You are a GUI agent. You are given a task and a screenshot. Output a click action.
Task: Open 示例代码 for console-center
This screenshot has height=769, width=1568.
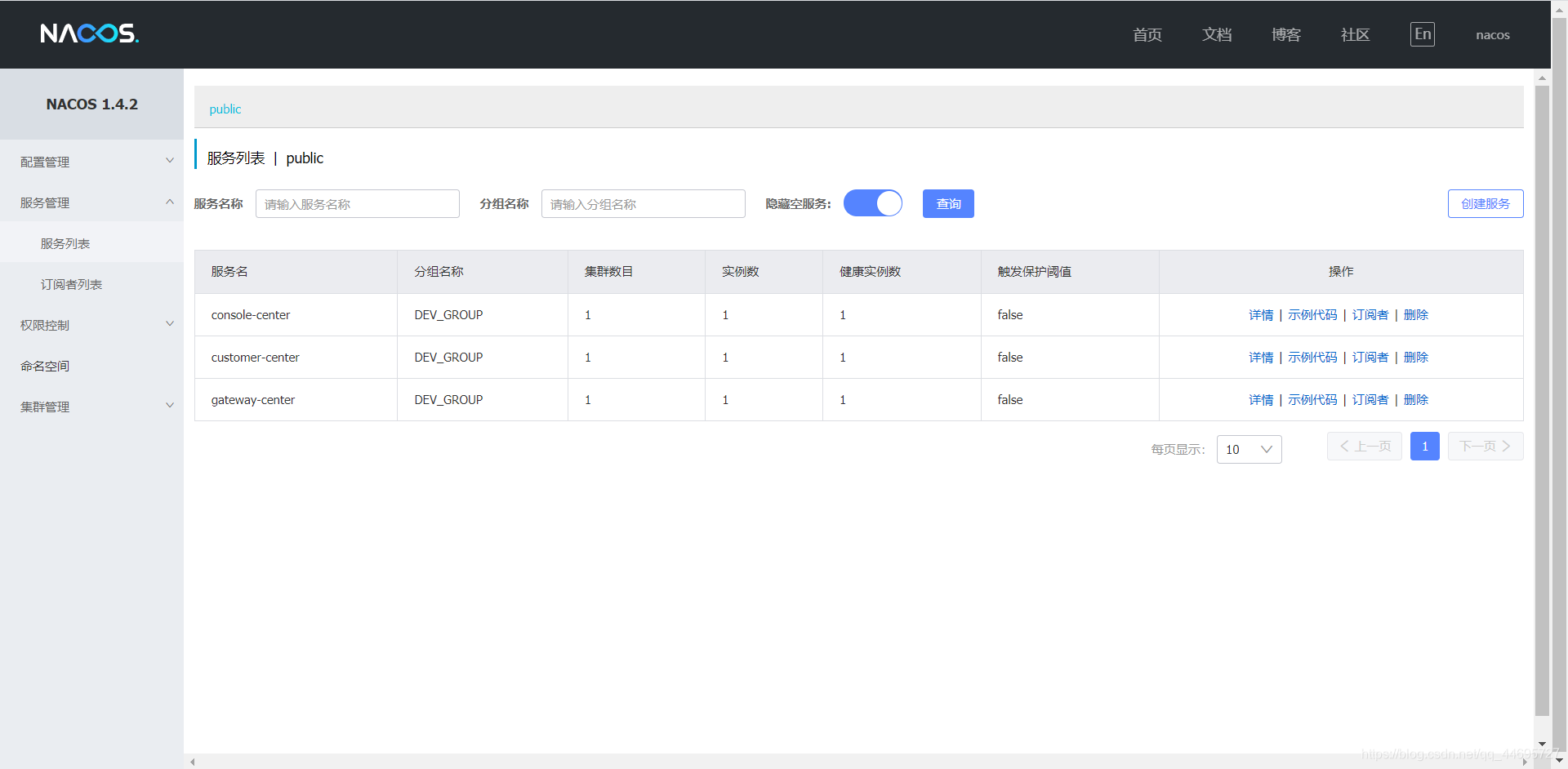click(x=1312, y=315)
